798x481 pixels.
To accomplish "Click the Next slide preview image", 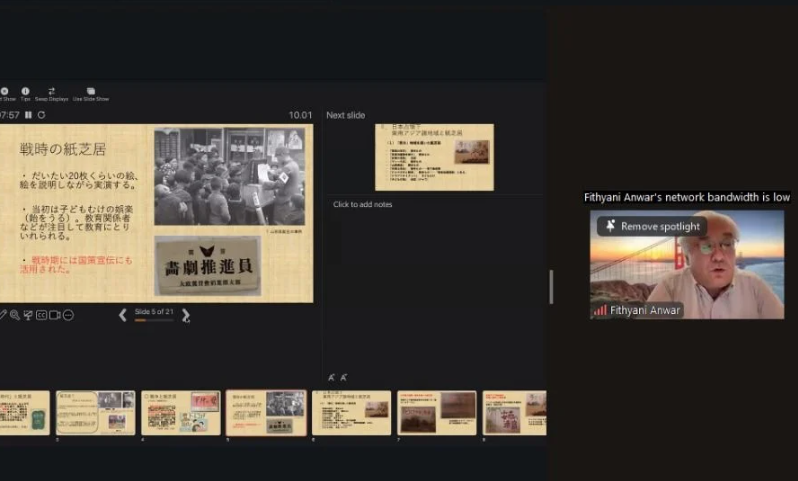I will (x=434, y=156).
